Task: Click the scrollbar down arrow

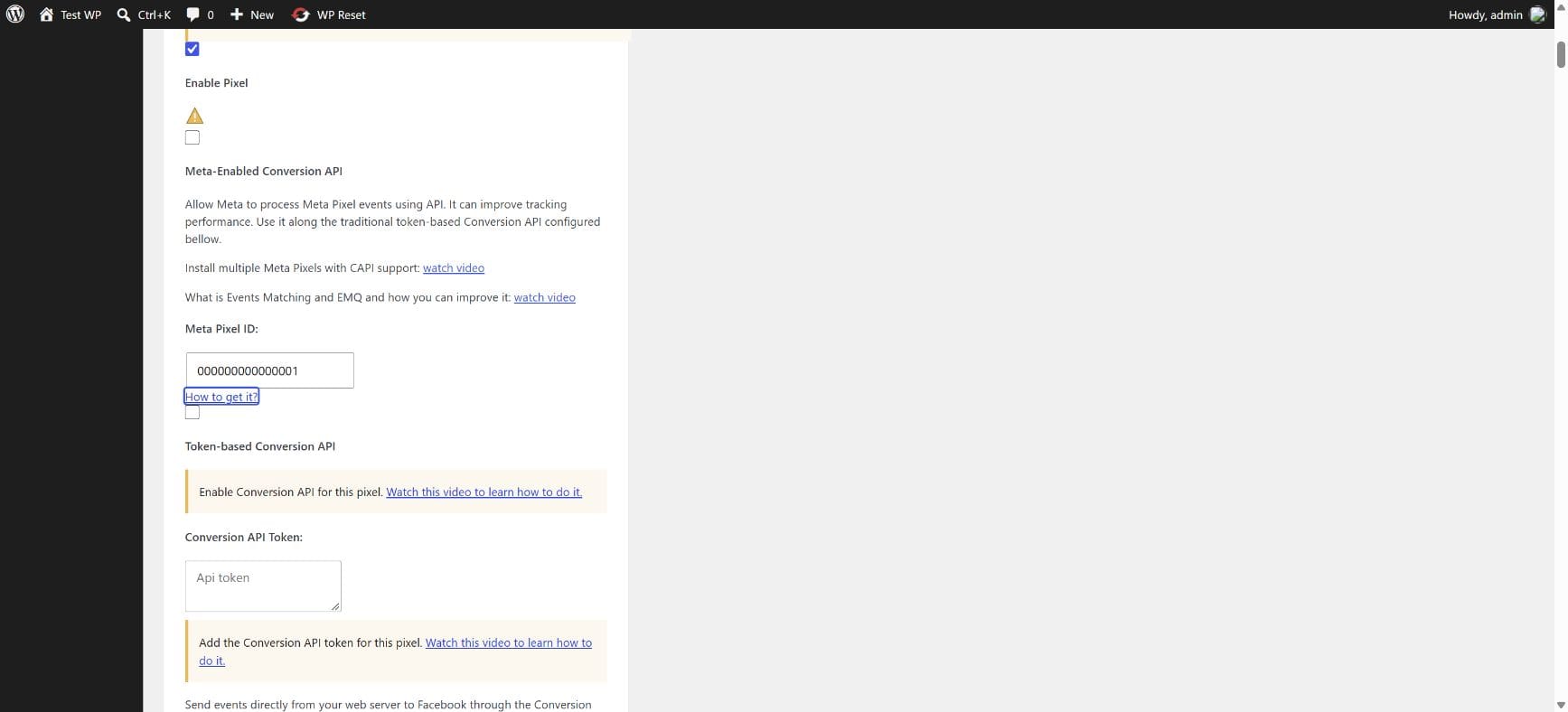Action: pos(1561,705)
